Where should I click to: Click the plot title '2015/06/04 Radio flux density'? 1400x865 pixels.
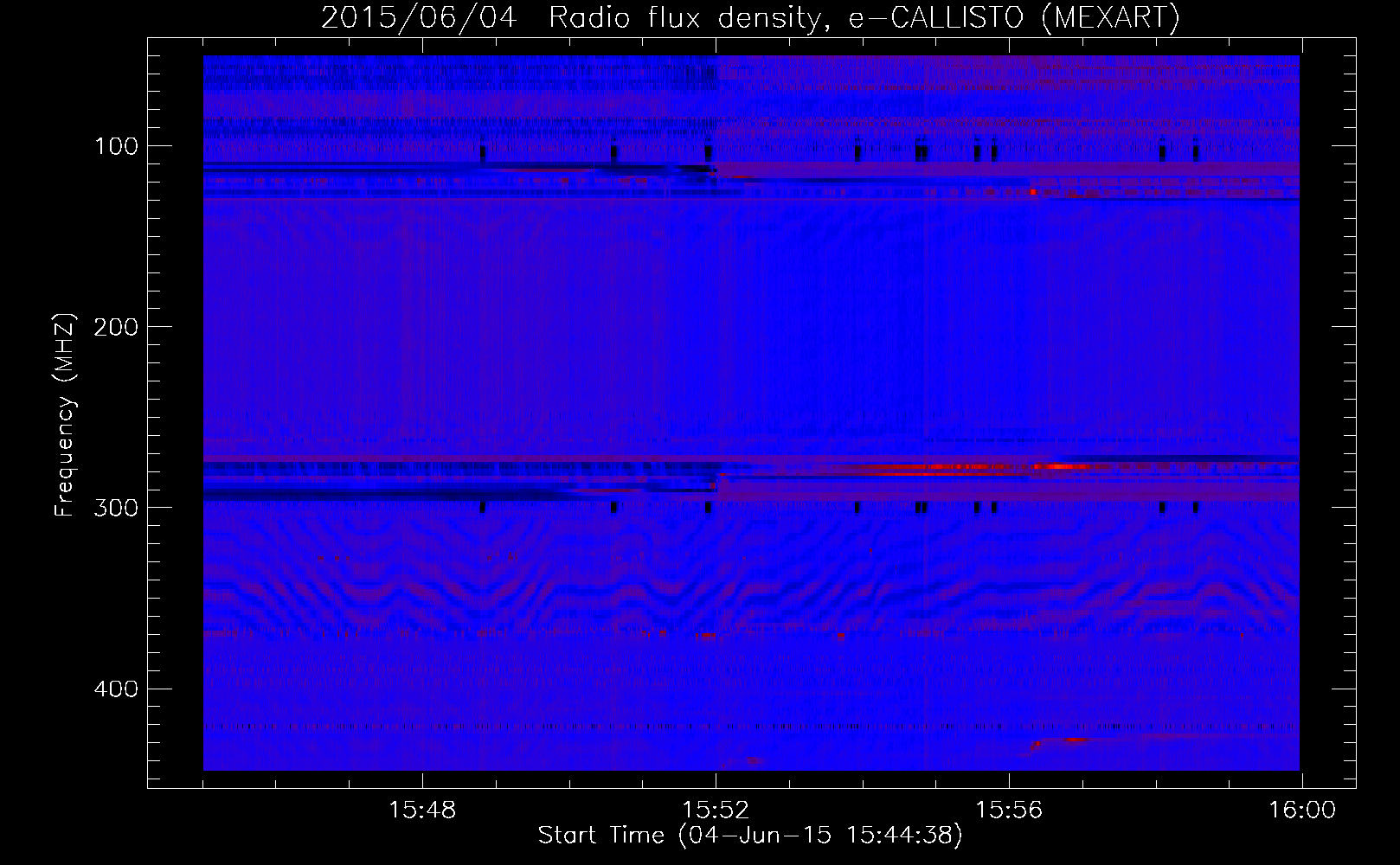571,17
